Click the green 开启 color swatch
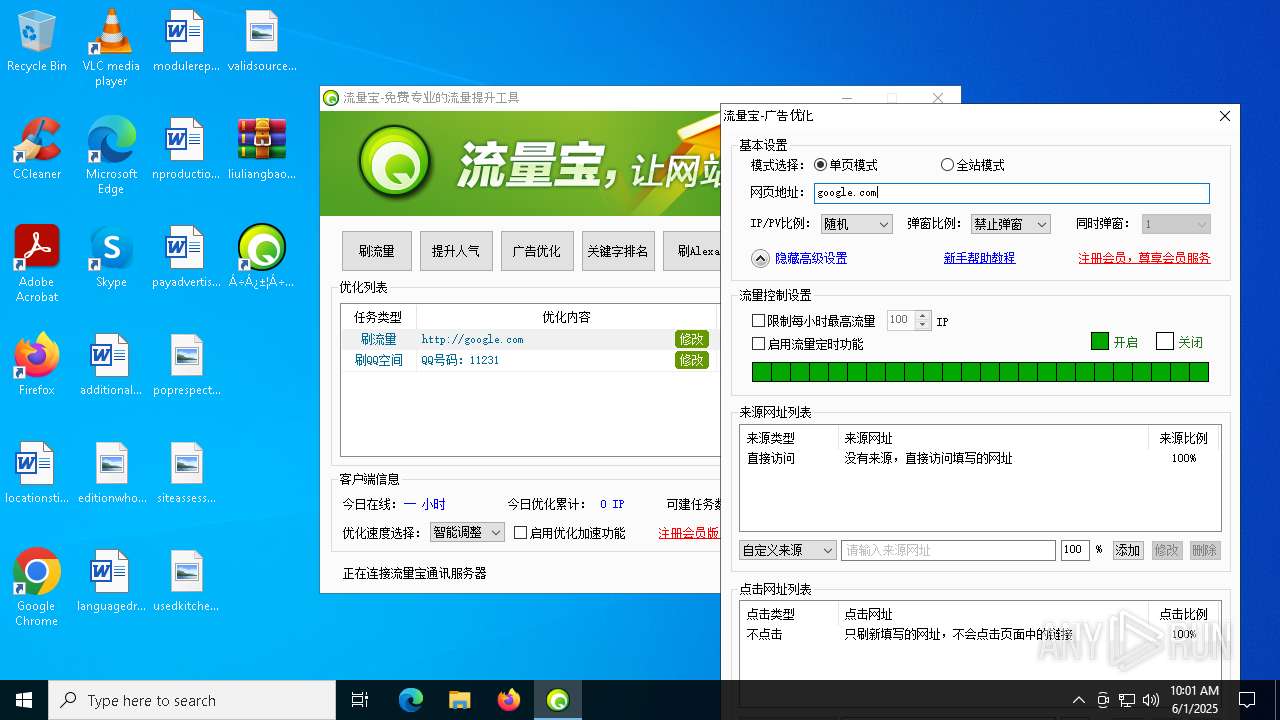The image size is (1280, 720). coord(1100,341)
